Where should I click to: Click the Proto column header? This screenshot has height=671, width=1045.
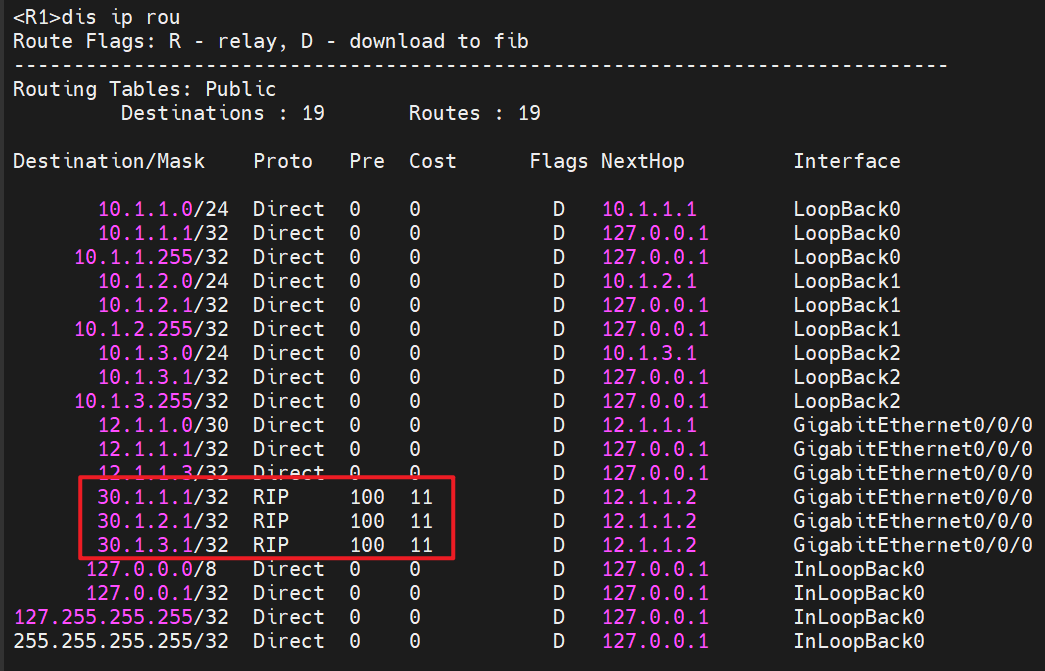(x=283, y=161)
